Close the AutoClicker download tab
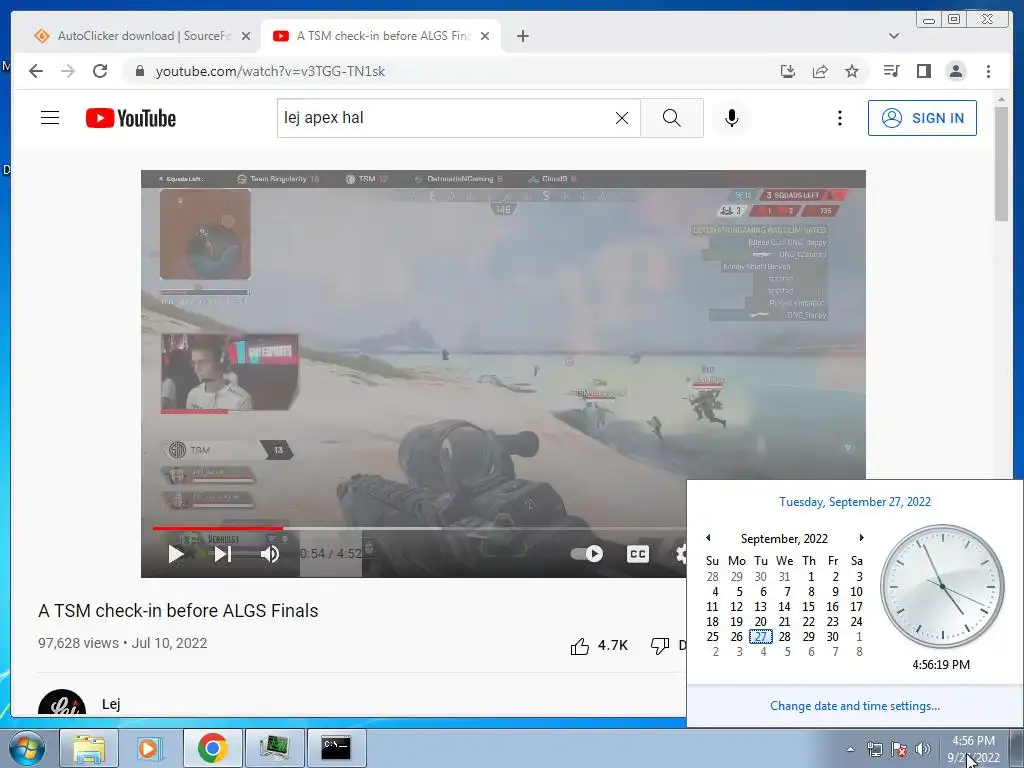Viewport: 1024px width, 768px height. pos(246,36)
